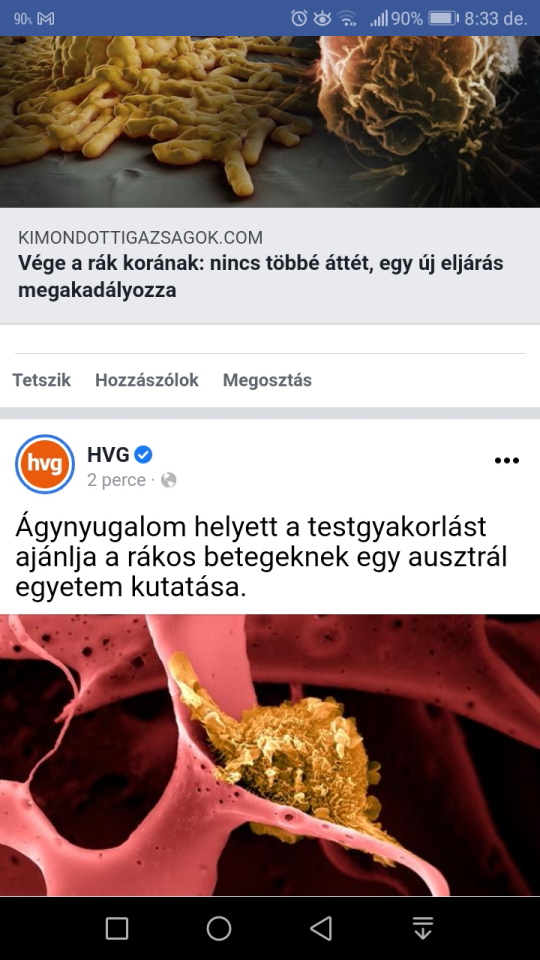Open comments via Hozzászólok

click(147, 380)
